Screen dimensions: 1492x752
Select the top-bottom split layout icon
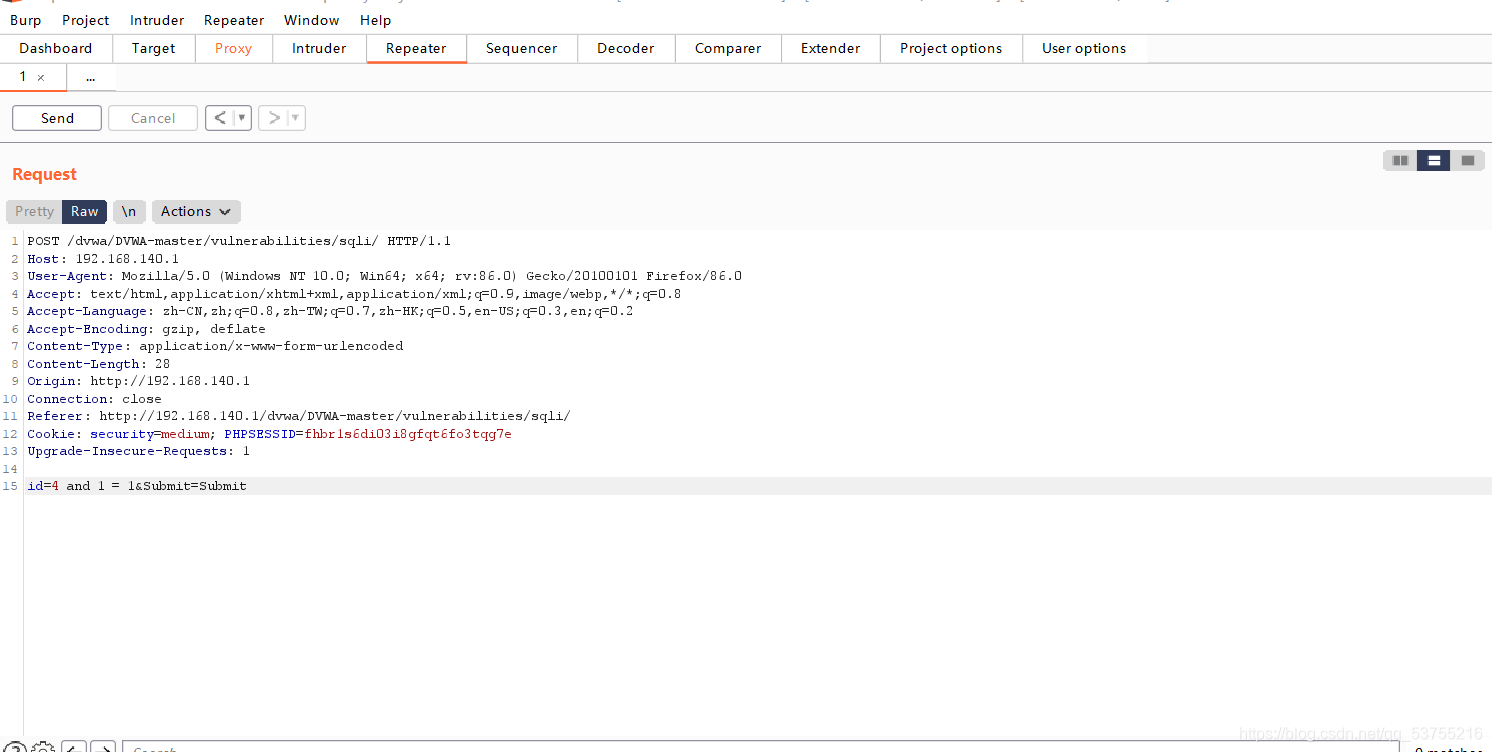[x=1433, y=160]
